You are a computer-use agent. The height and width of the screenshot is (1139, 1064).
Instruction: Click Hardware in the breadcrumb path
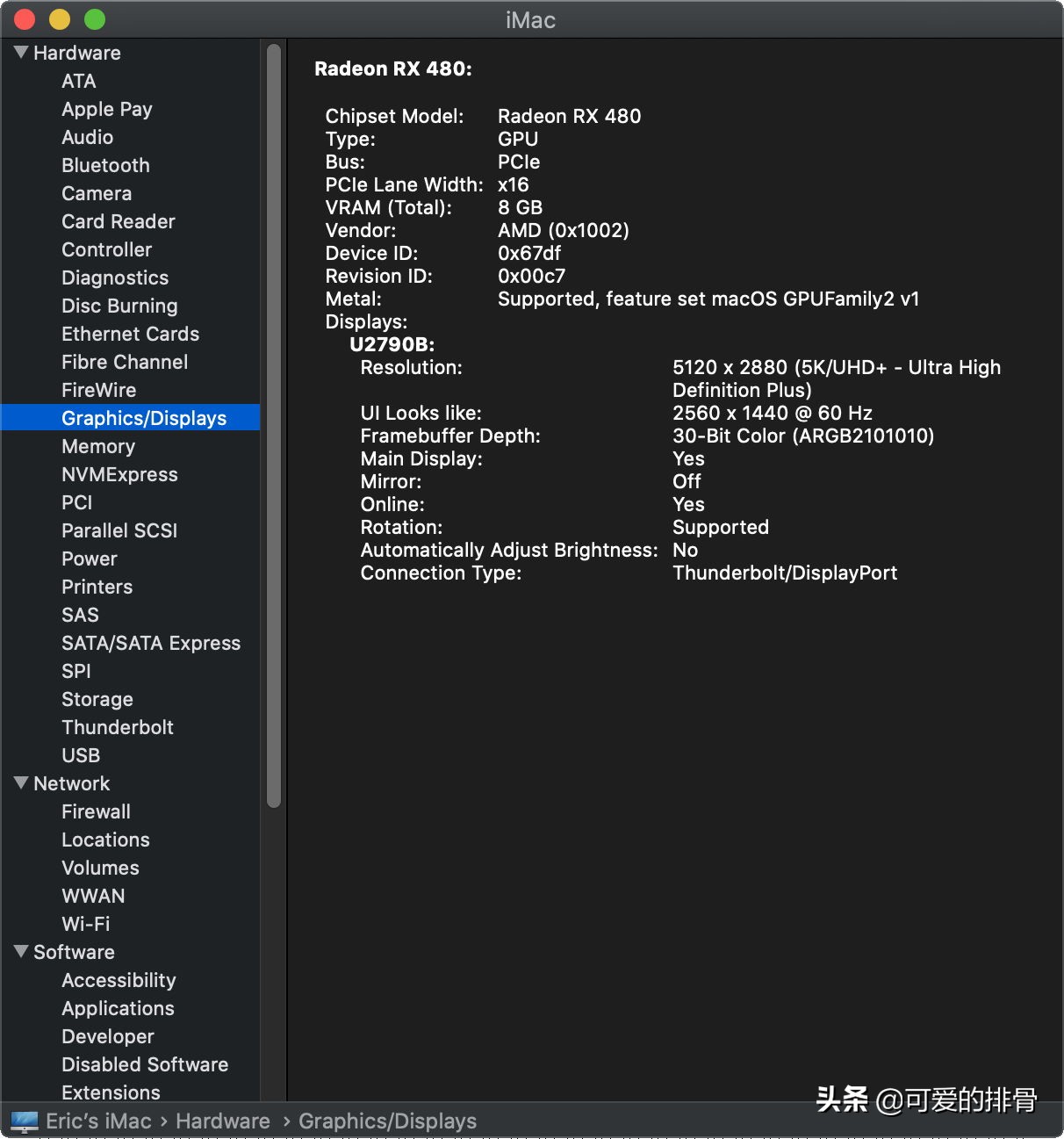point(223,1121)
